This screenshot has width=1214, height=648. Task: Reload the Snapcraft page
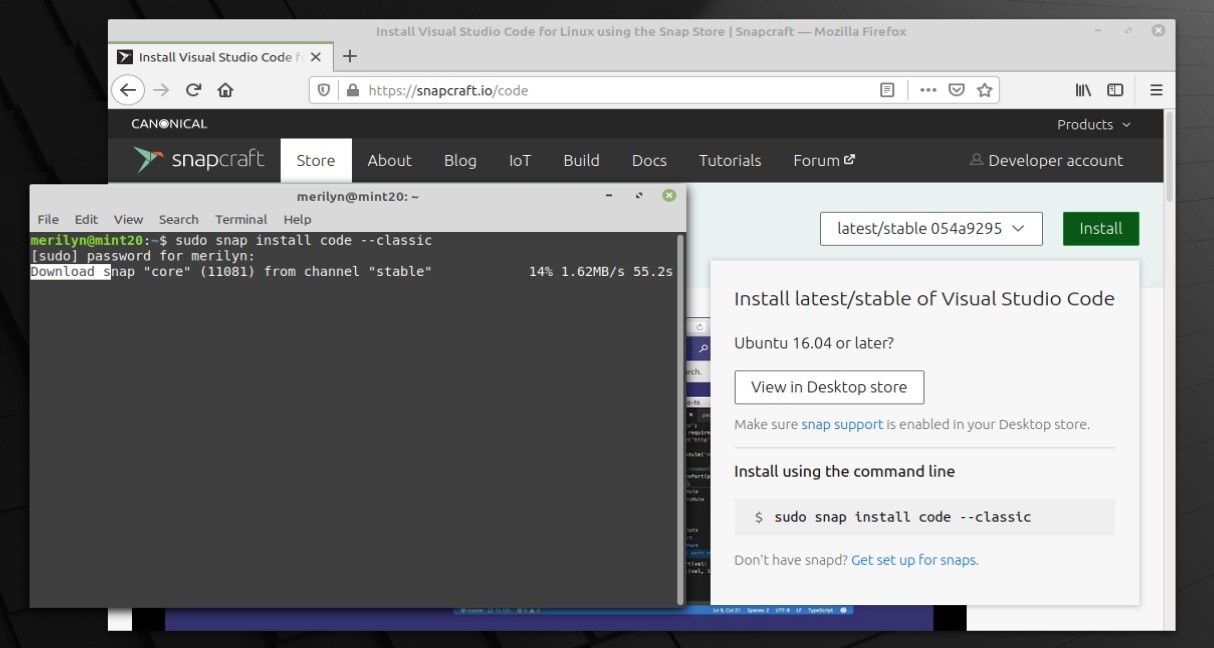[x=194, y=90]
